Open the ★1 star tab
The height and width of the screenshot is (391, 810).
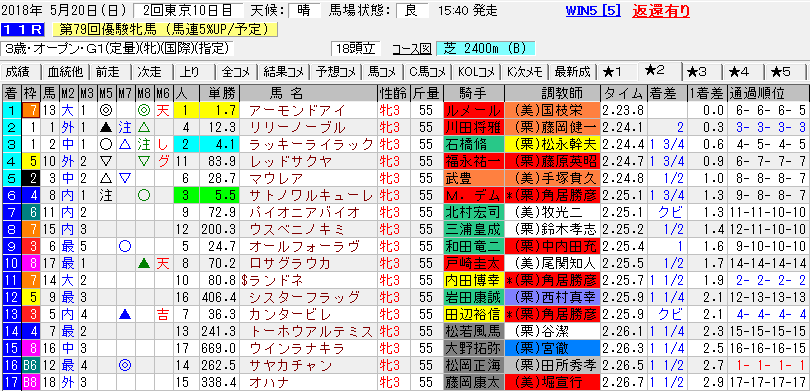(618, 72)
